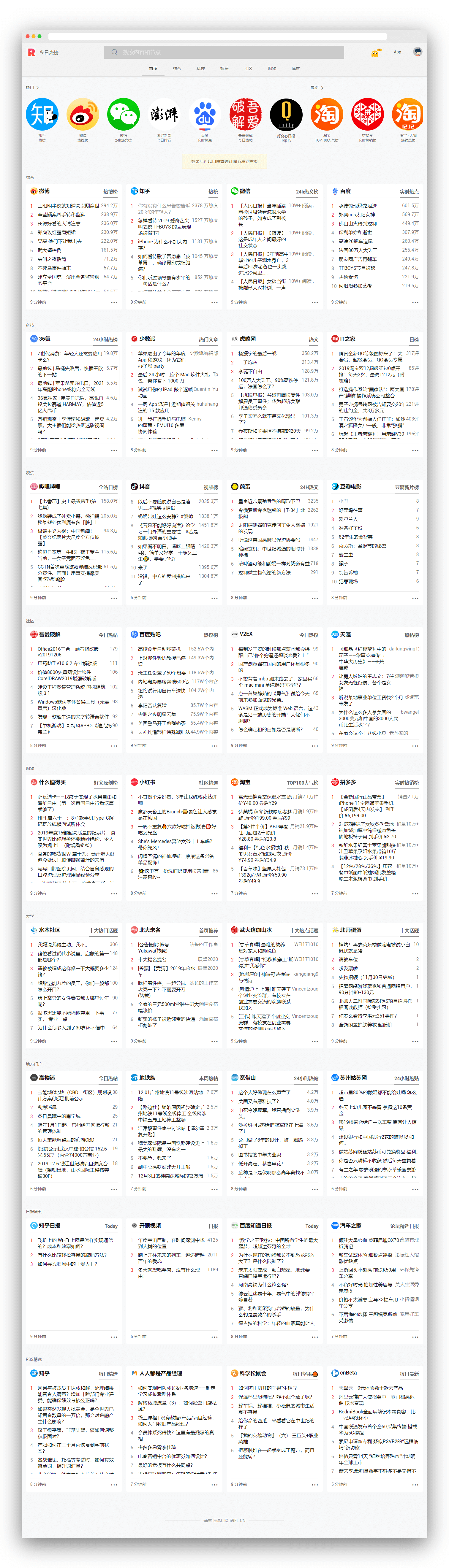Switch to the 科技 tab

[x=200, y=69]
